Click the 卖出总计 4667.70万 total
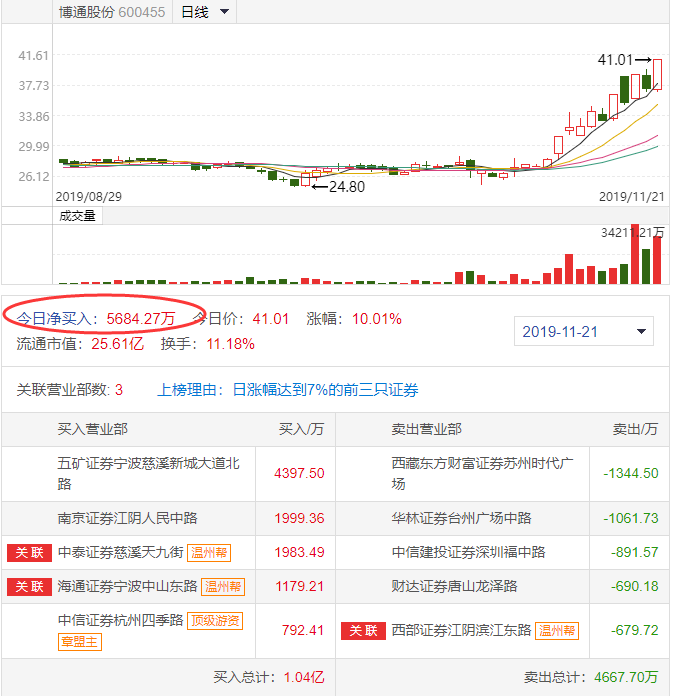This screenshot has height=696, width=679. click(x=591, y=677)
